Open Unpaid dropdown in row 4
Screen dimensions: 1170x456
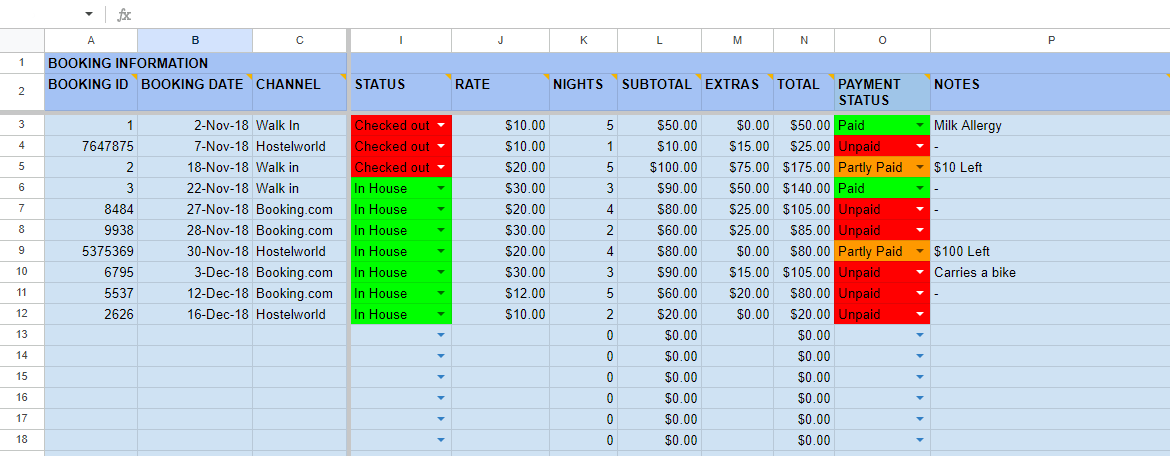tap(919, 146)
